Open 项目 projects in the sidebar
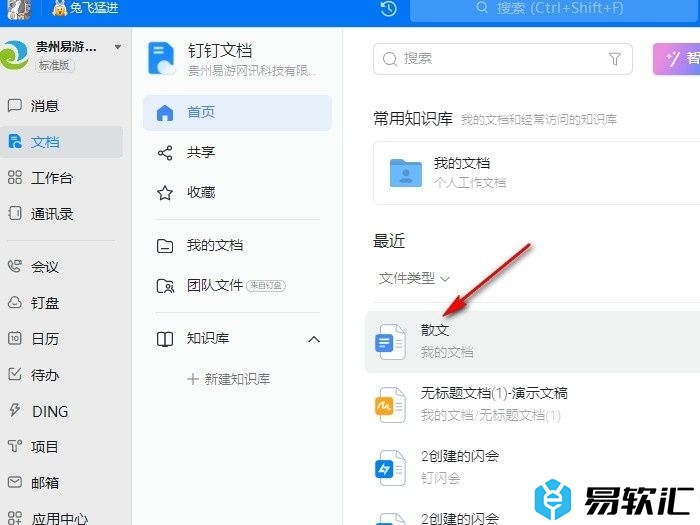 point(45,446)
